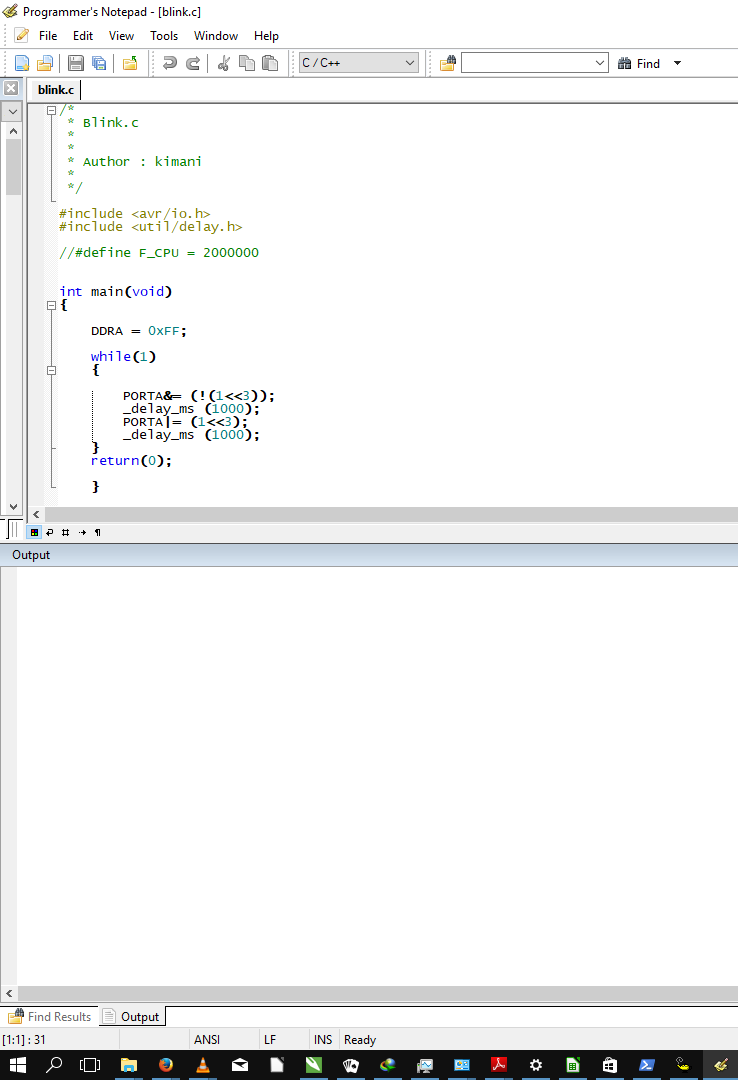Select the blink.c document tab

point(56,90)
